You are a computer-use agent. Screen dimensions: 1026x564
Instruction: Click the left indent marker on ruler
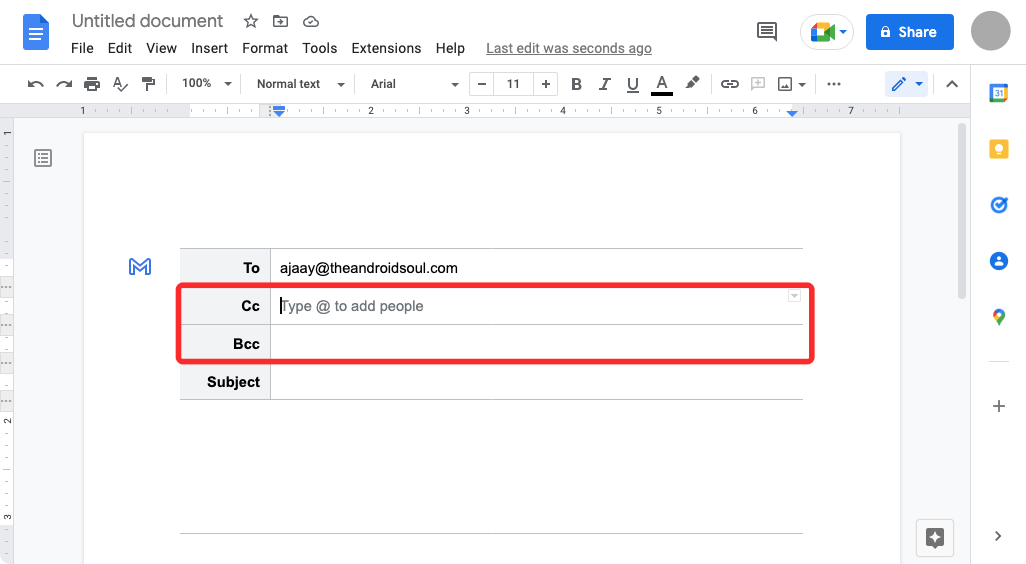[279, 113]
